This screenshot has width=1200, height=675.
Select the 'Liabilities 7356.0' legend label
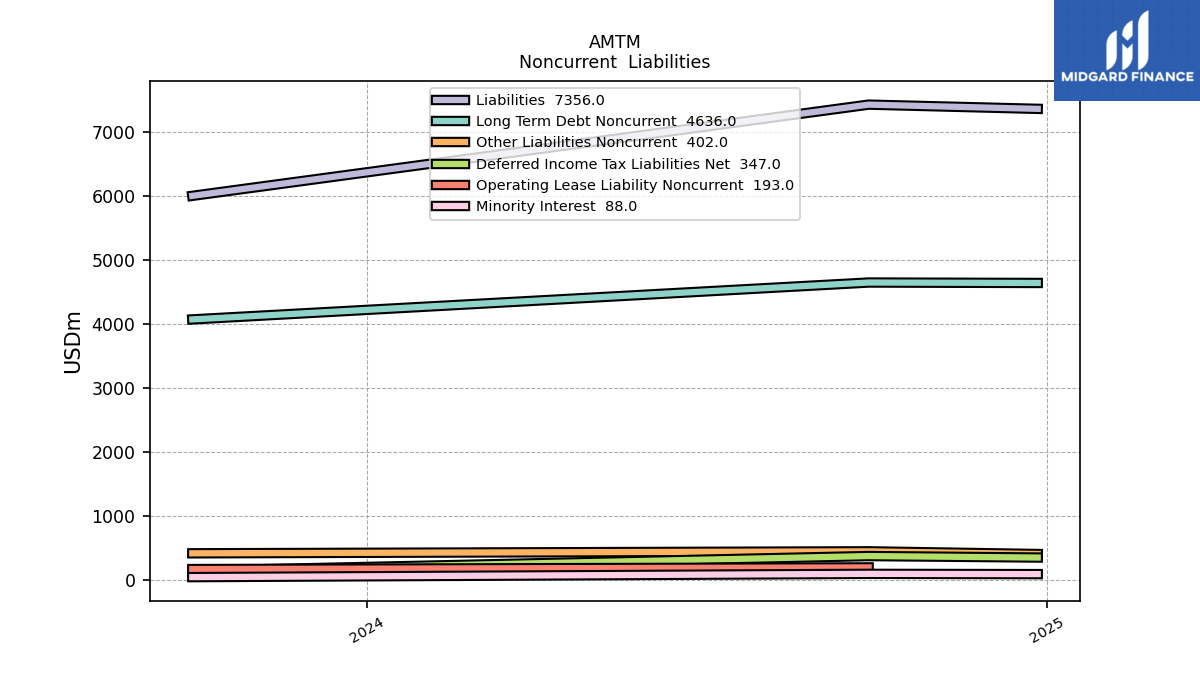tap(540, 100)
